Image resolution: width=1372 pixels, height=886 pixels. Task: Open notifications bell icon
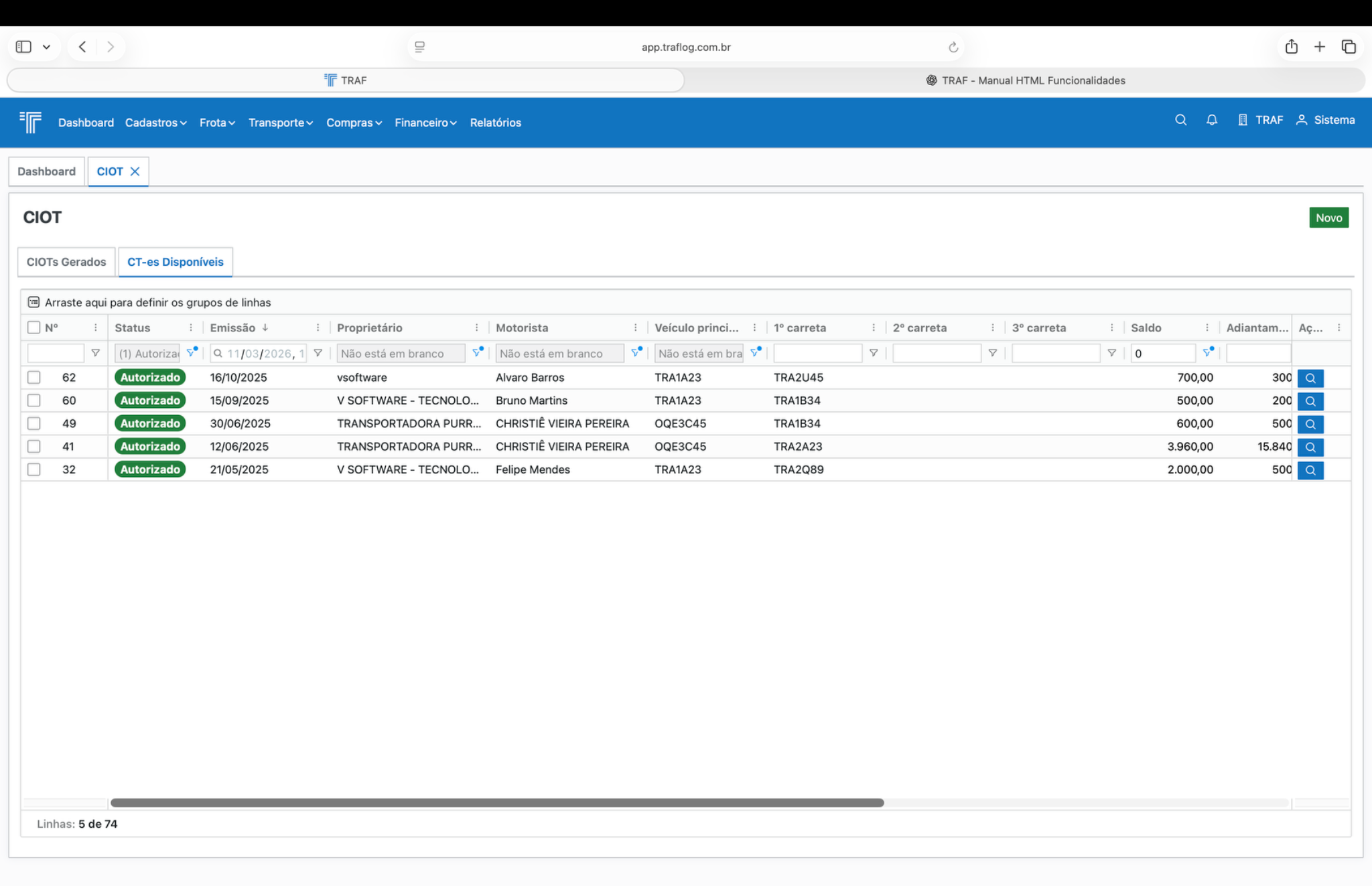(x=1211, y=120)
